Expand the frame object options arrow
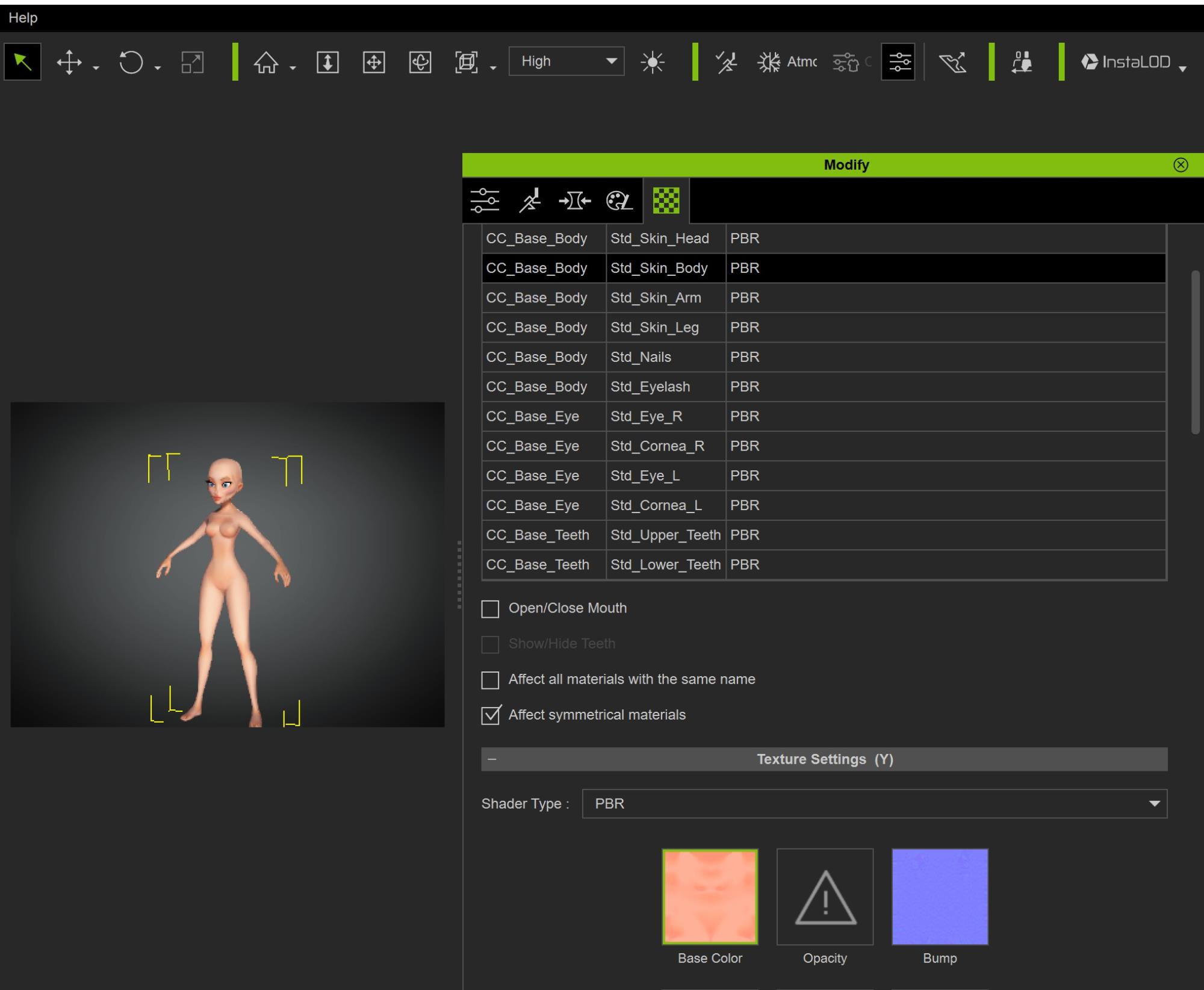Screen dimensions: 1204x990 pyautogui.click(x=493, y=68)
